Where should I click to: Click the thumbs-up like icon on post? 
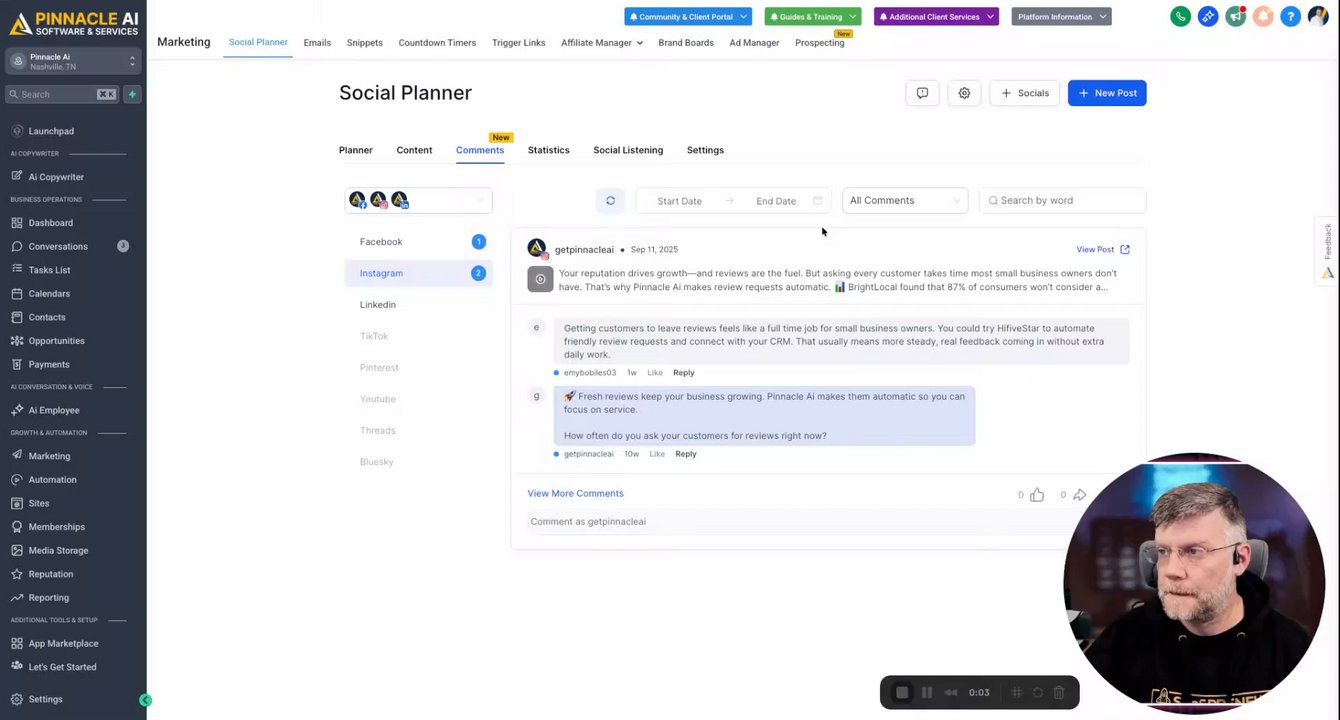[1037, 495]
